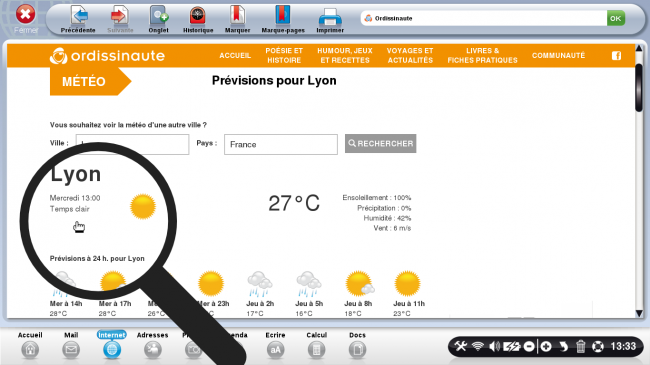
Task: Click the 13:33 clock
Action: [623, 346]
